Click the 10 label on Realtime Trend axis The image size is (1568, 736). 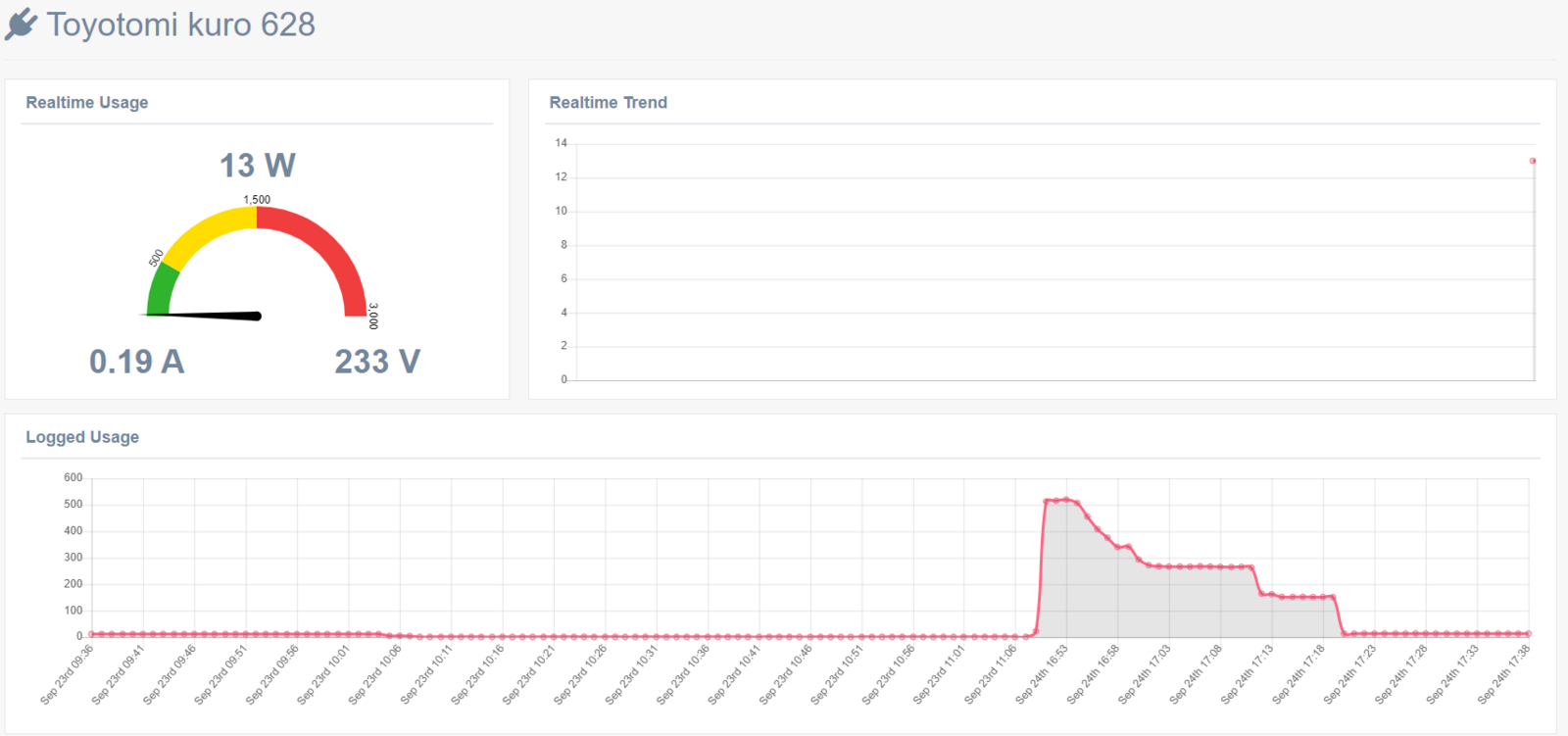[561, 211]
